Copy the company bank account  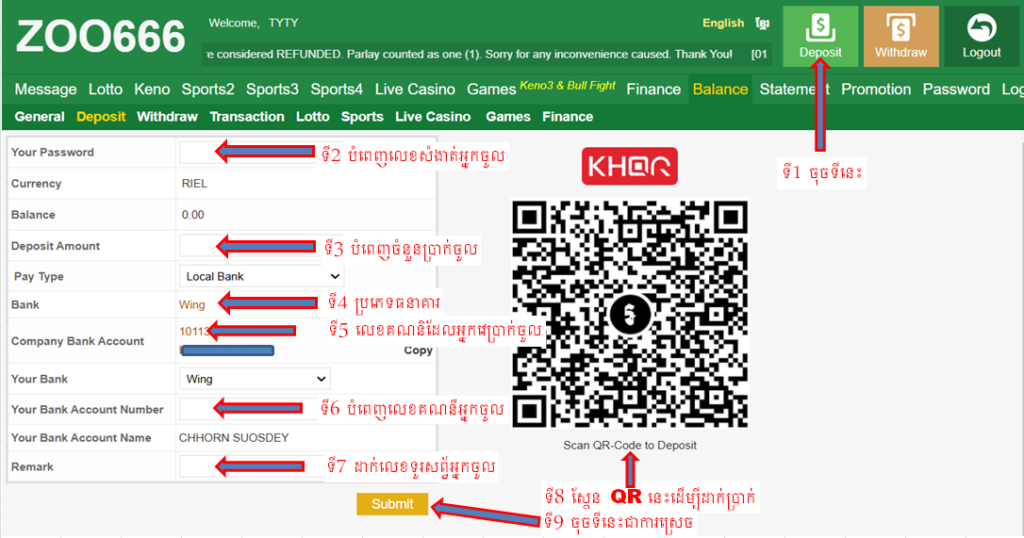(x=418, y=351)
